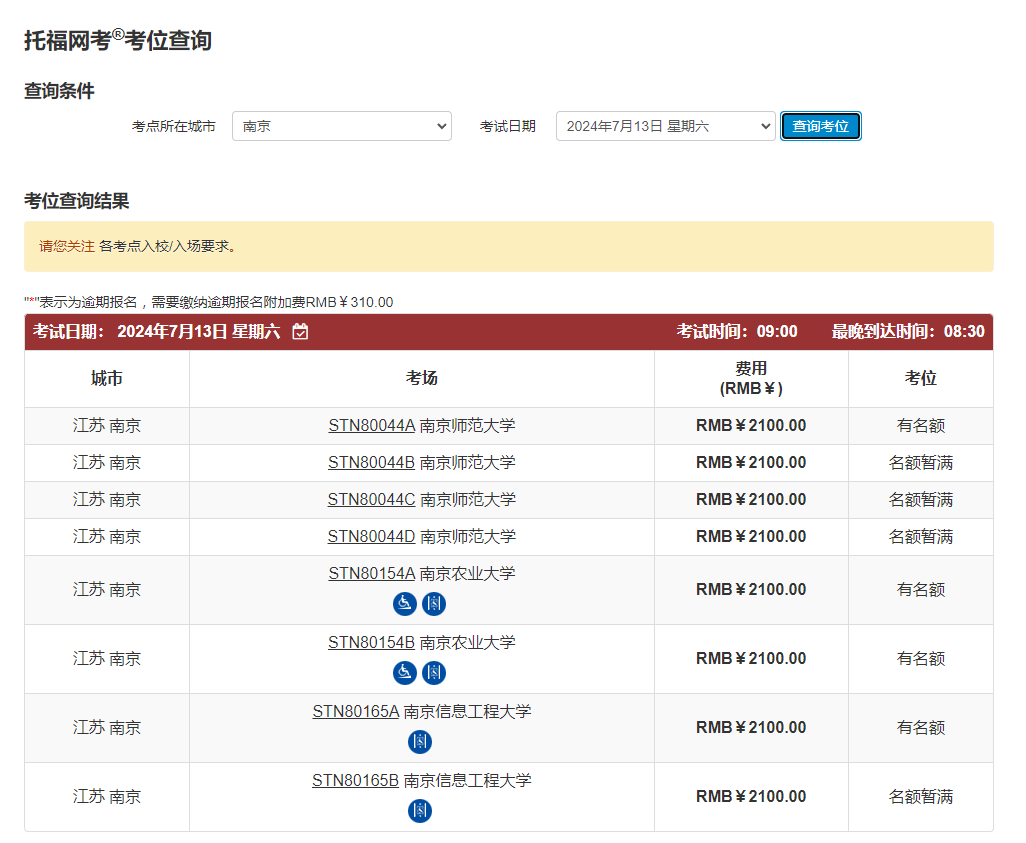Click 考试时间: 09:00 in the red header
Viewport: 1026px width, 843px height.
pos(737,332)
